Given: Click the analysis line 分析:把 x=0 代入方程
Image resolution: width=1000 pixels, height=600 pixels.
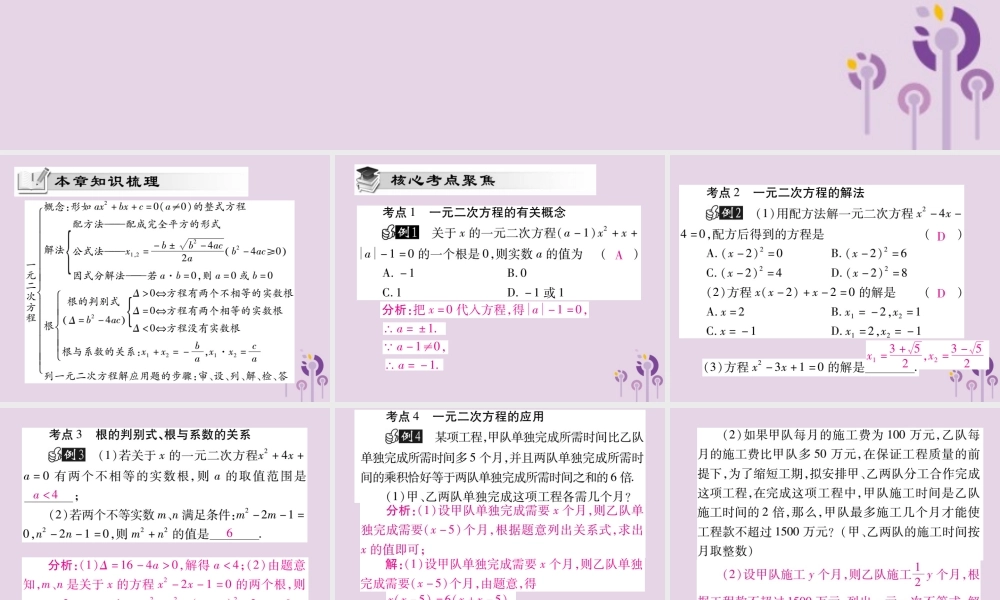Looking at the screenshot, I should [x=484, y=310].
